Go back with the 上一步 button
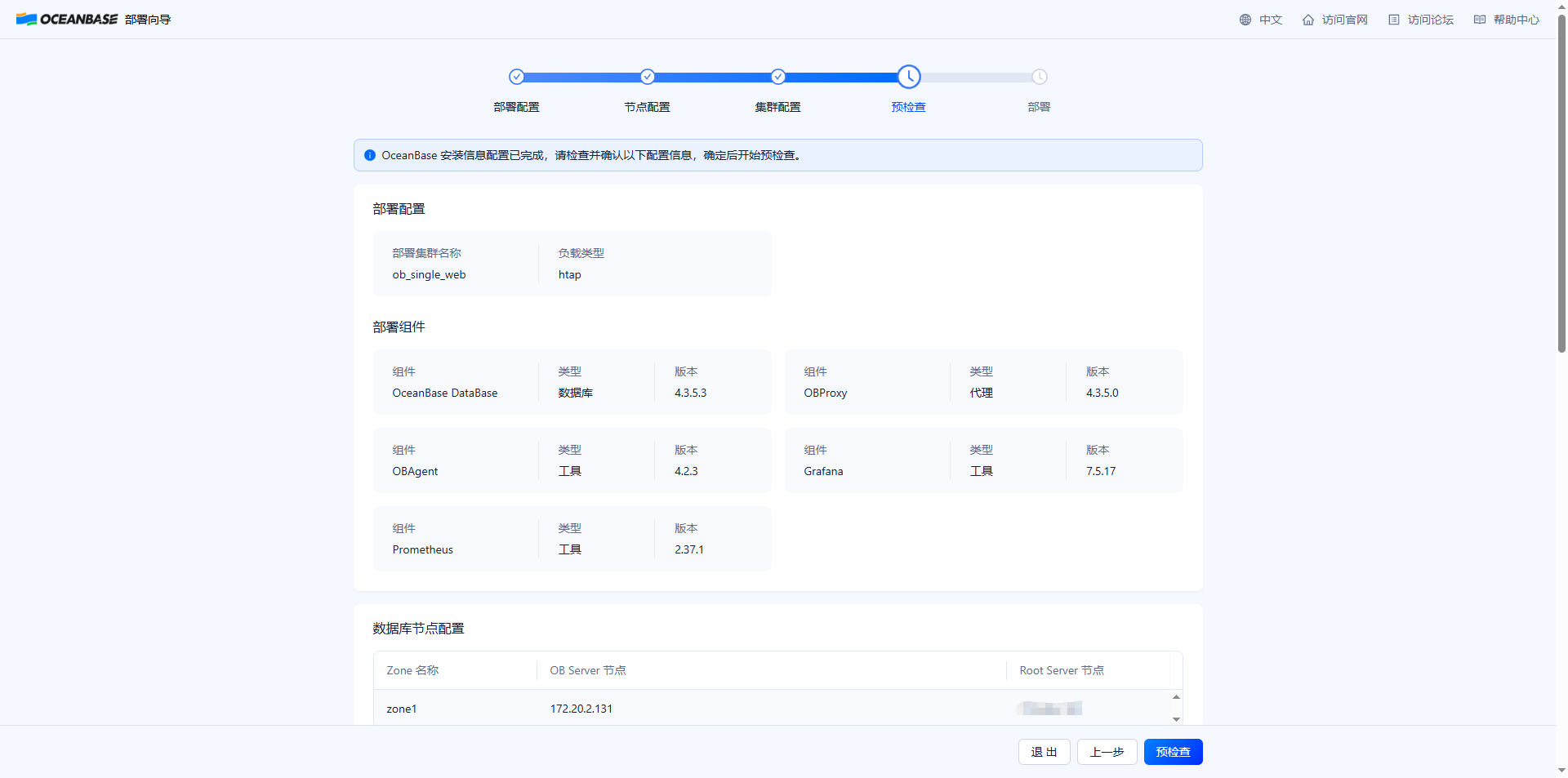1568x778 pixels. tap(1107, 752)
